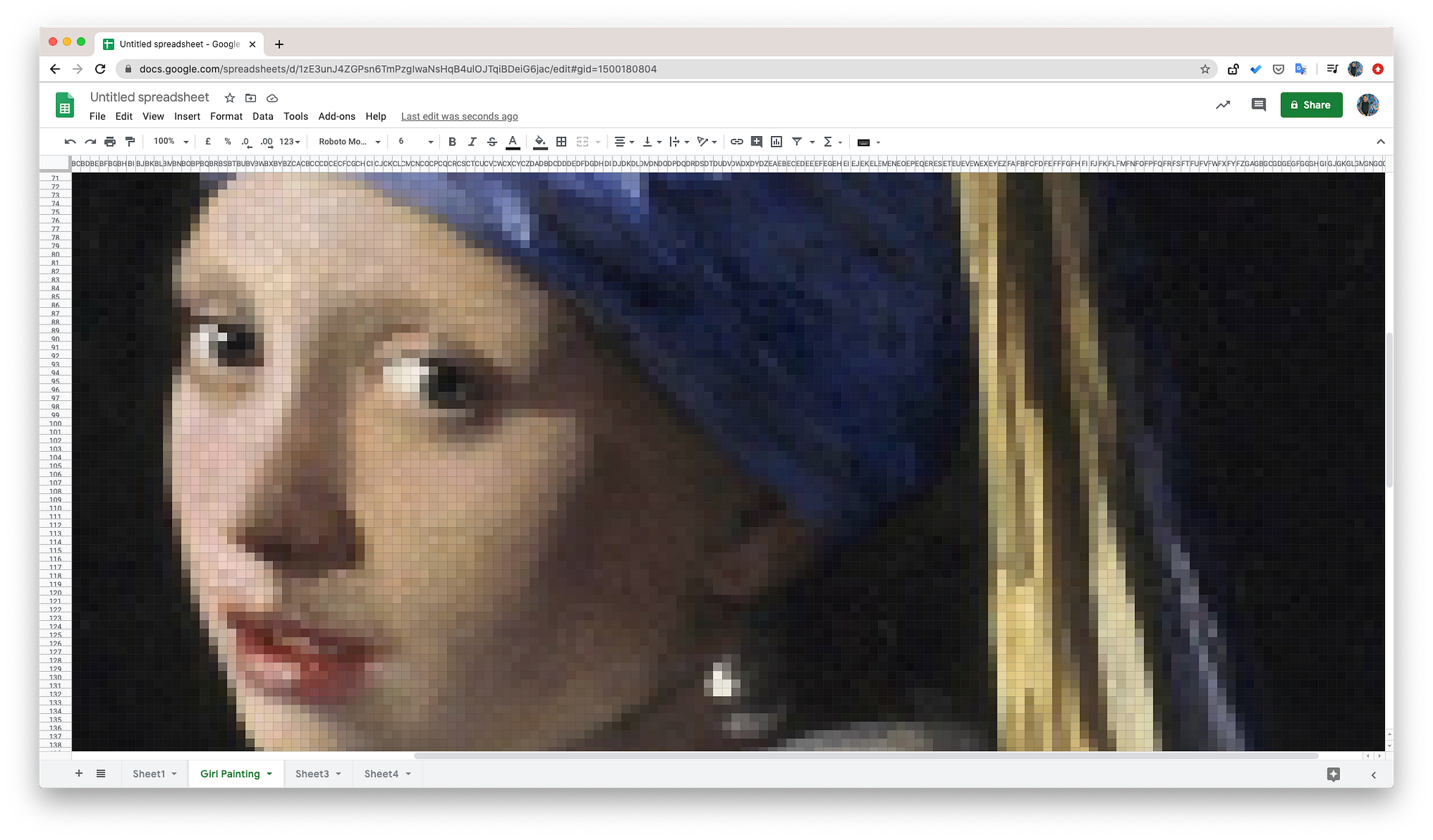Select the Paint format tool

[x=130, y=141]
